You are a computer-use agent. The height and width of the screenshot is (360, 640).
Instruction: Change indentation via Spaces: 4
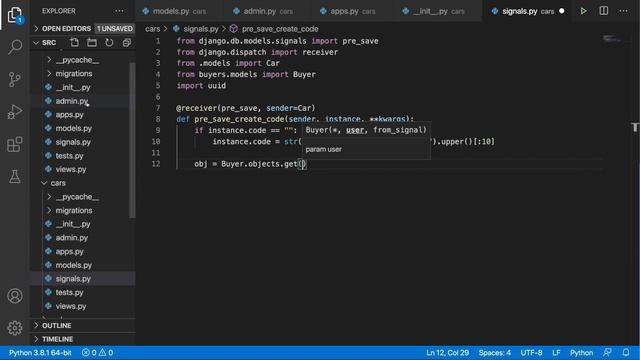(495, 353)
